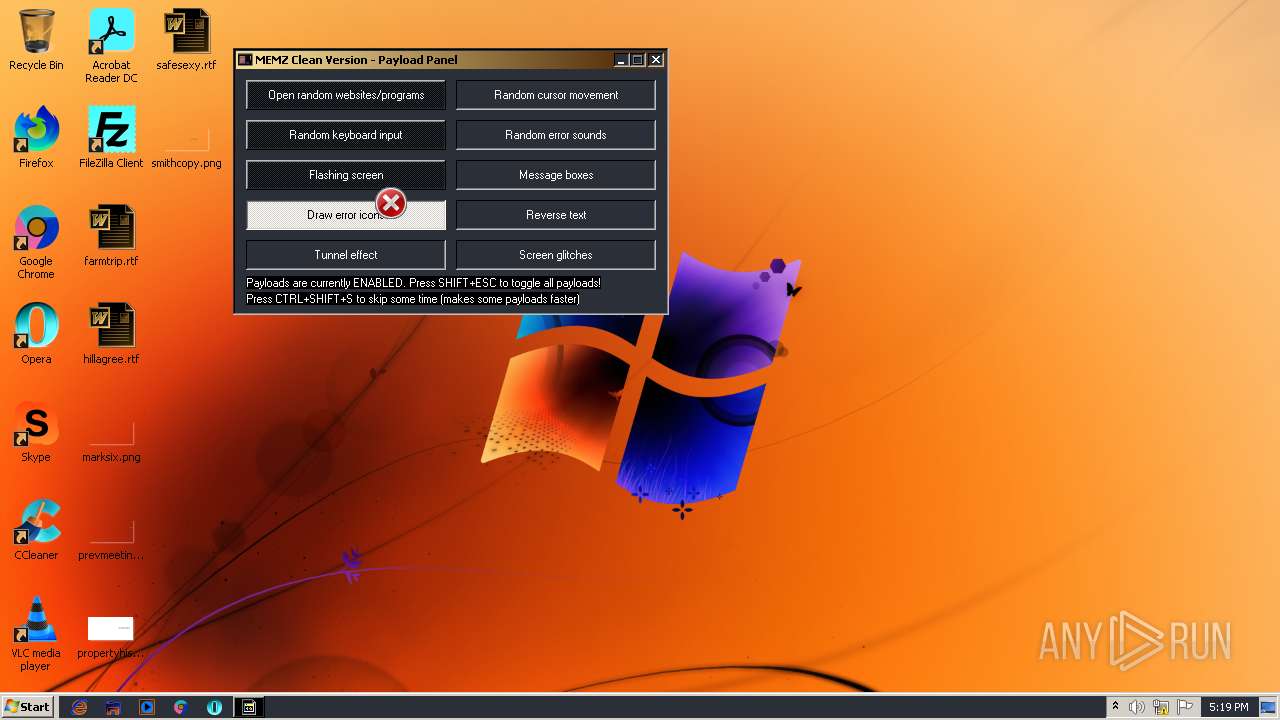Select the farmtrip.rtf document icon
This screenshot has width=1280, height=720.
(111, 236)
